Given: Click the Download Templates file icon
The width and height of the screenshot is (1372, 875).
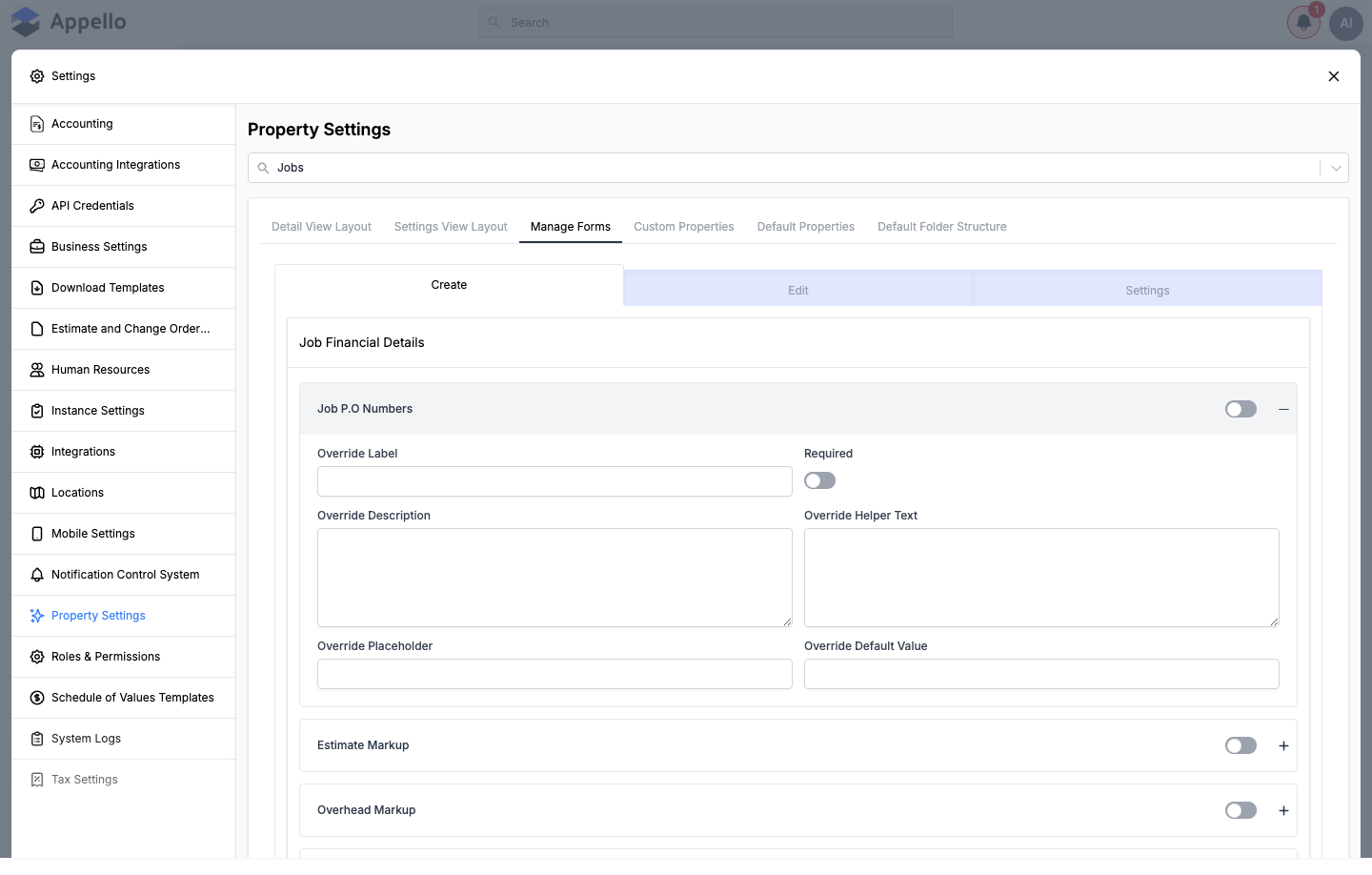Looking at the screenshot, I should pyautogui.click(x=37, y=288).
